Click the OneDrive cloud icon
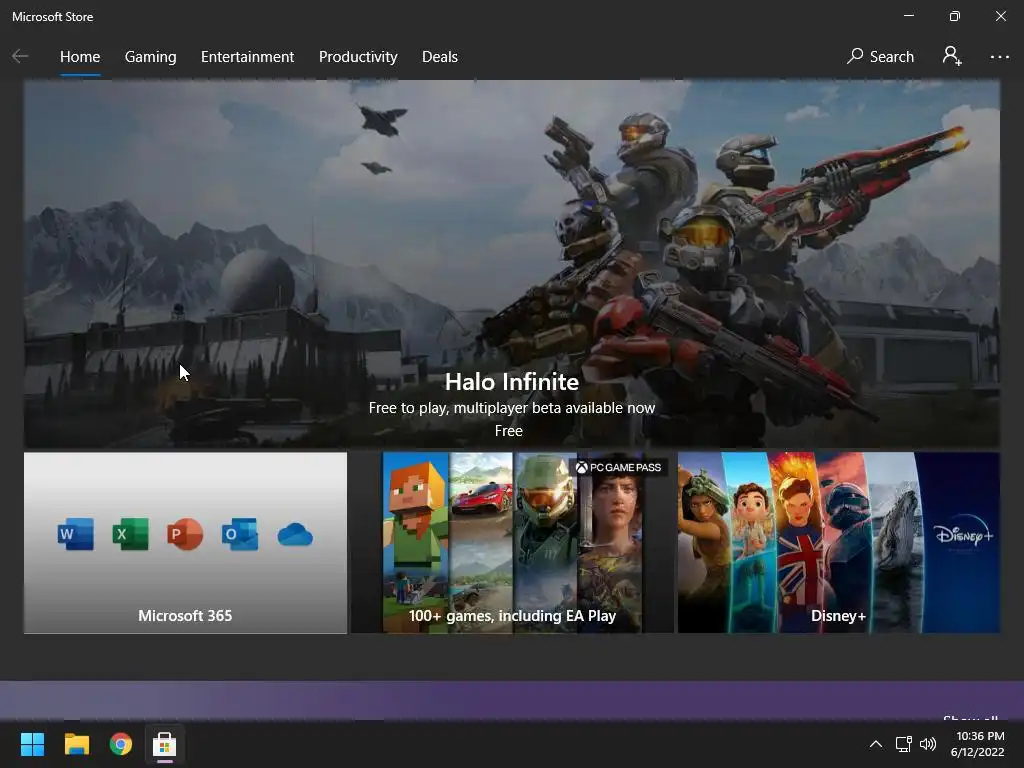Screen dimensions: 1024x768 point(295,535)
